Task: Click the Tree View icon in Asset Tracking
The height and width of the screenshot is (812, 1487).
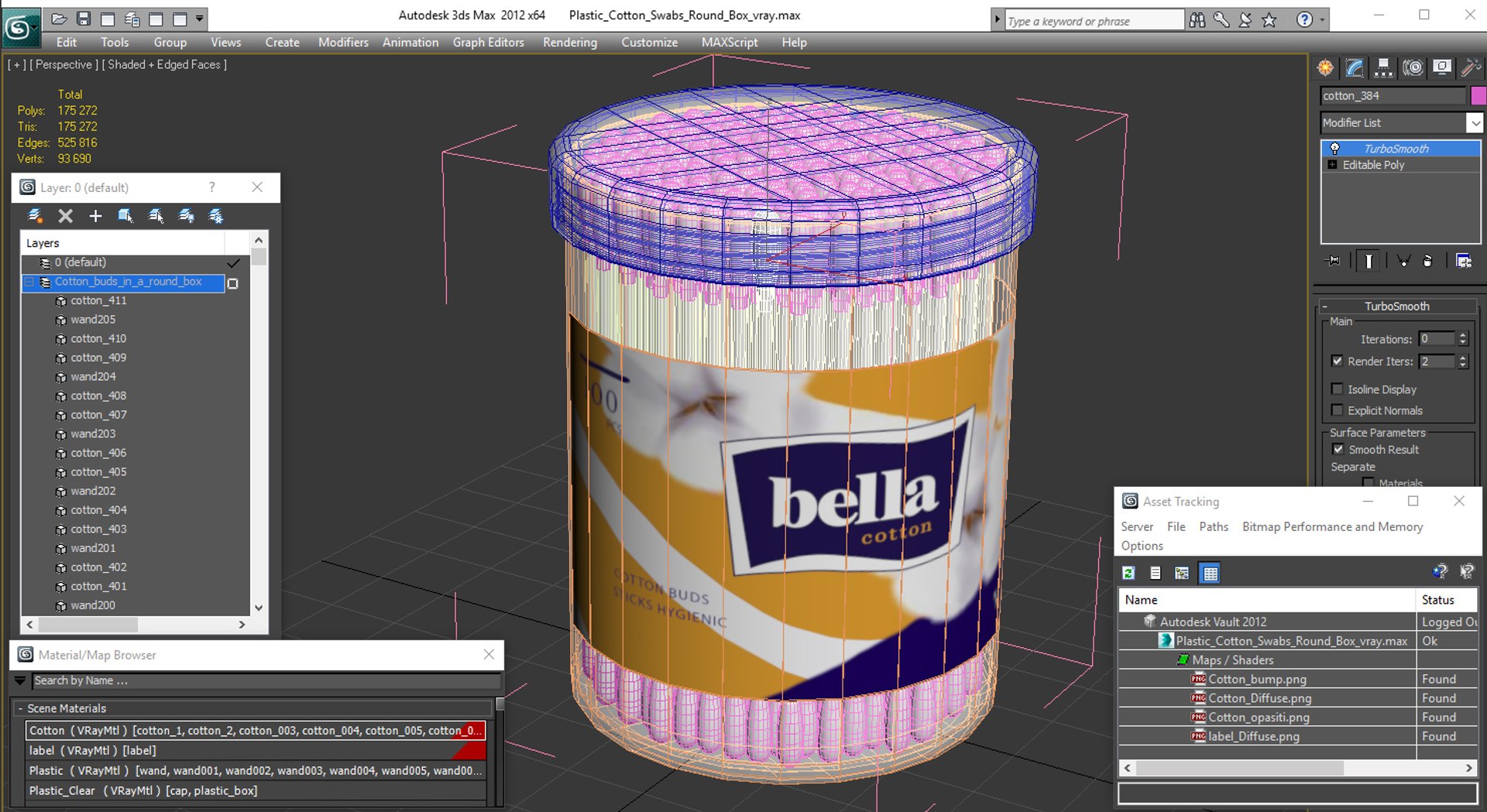Action: (x=1182, y=573)
